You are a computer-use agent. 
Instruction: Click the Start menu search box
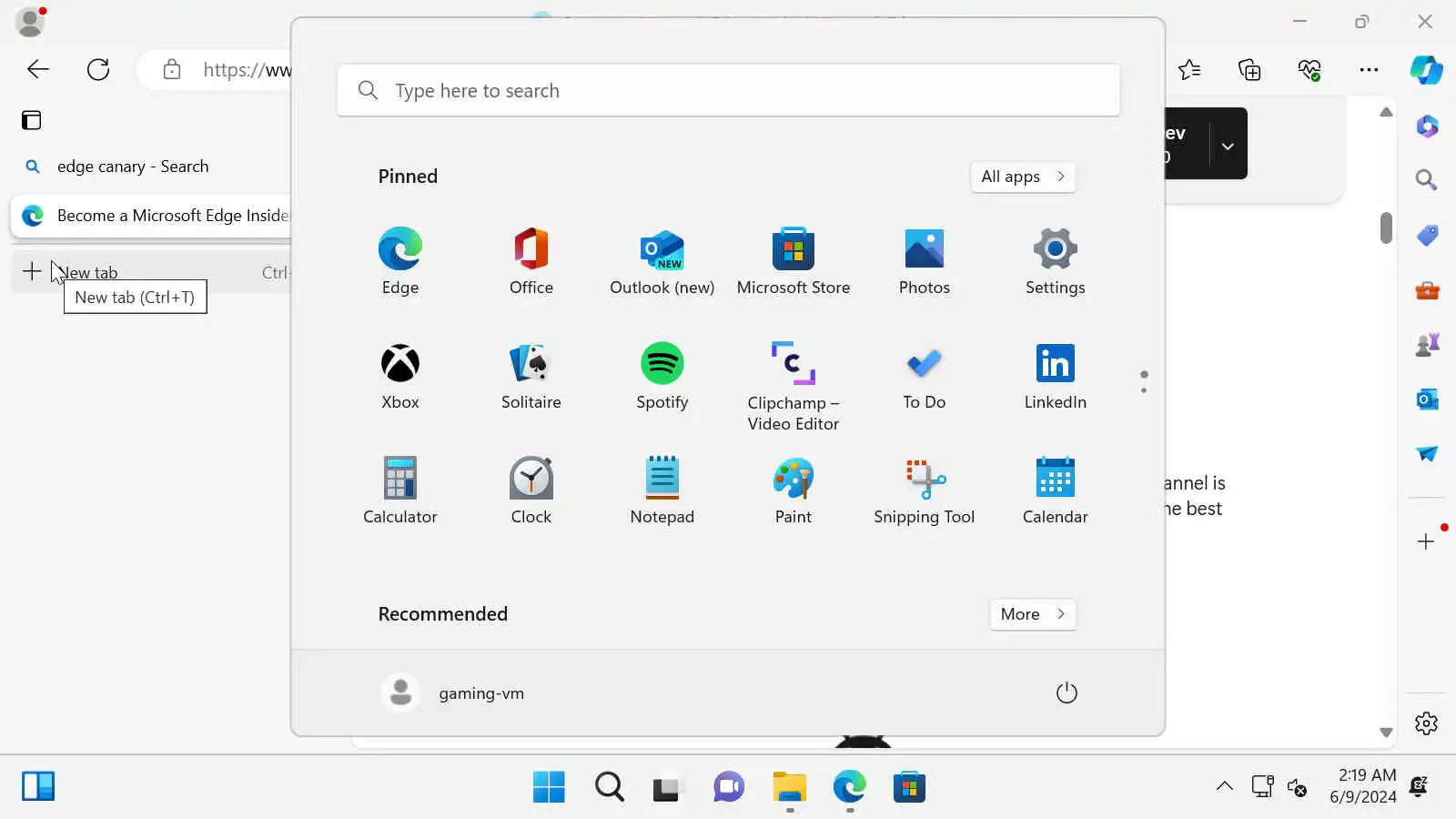[x=728, y=90]
